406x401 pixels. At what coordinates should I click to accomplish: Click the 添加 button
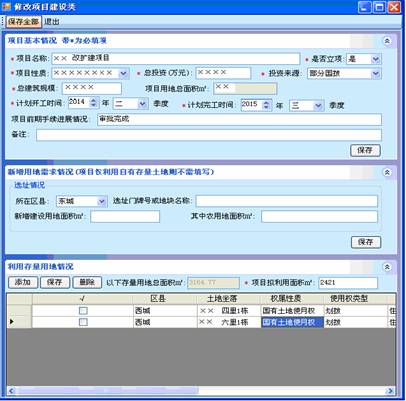(23, 283)
